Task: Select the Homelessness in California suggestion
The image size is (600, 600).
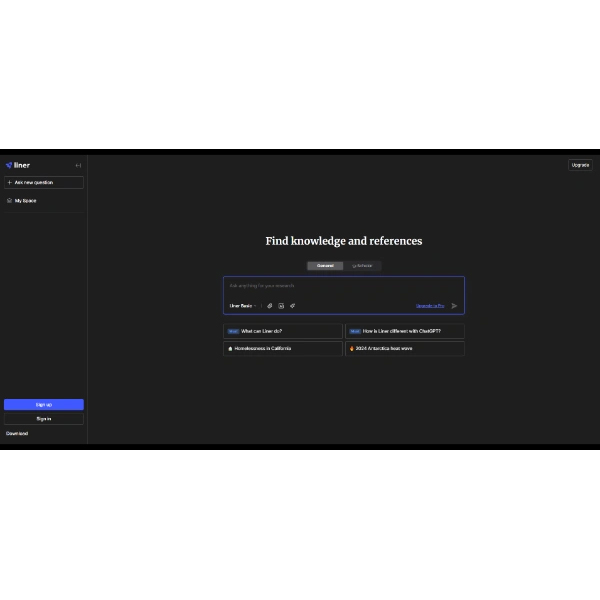Action: 283,349
